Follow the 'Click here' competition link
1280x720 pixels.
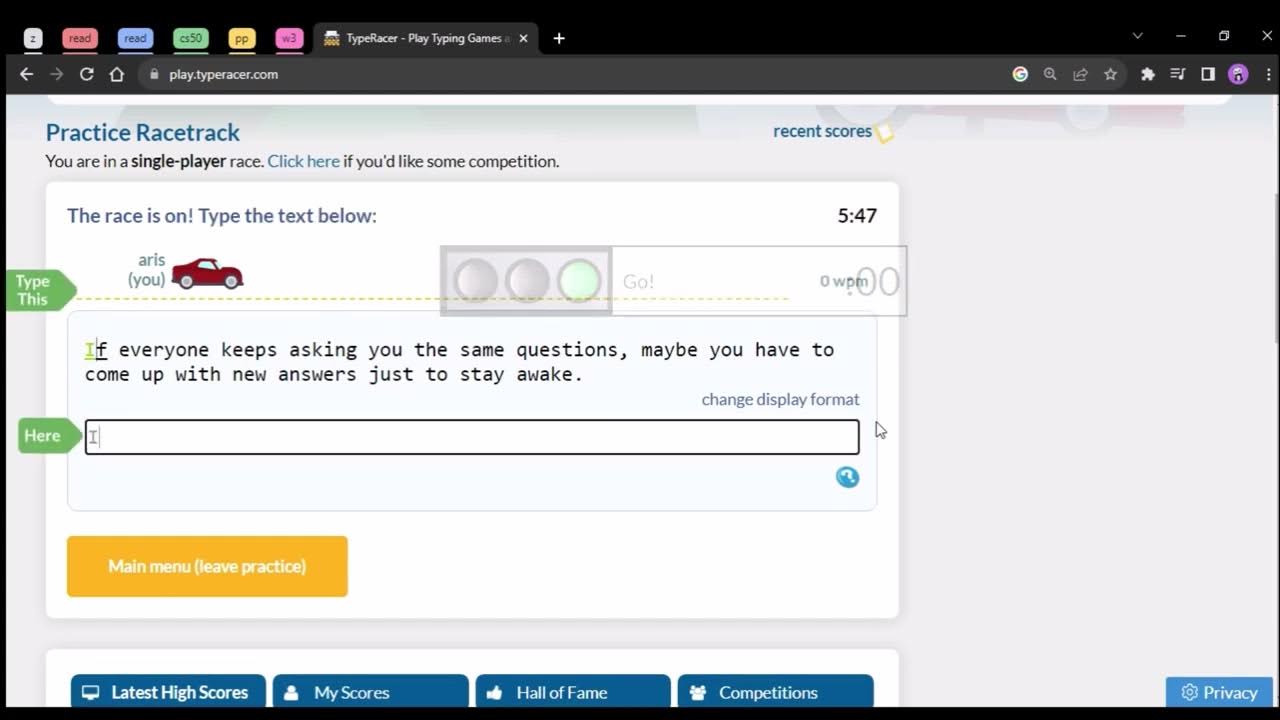click(x=303, y=161)
